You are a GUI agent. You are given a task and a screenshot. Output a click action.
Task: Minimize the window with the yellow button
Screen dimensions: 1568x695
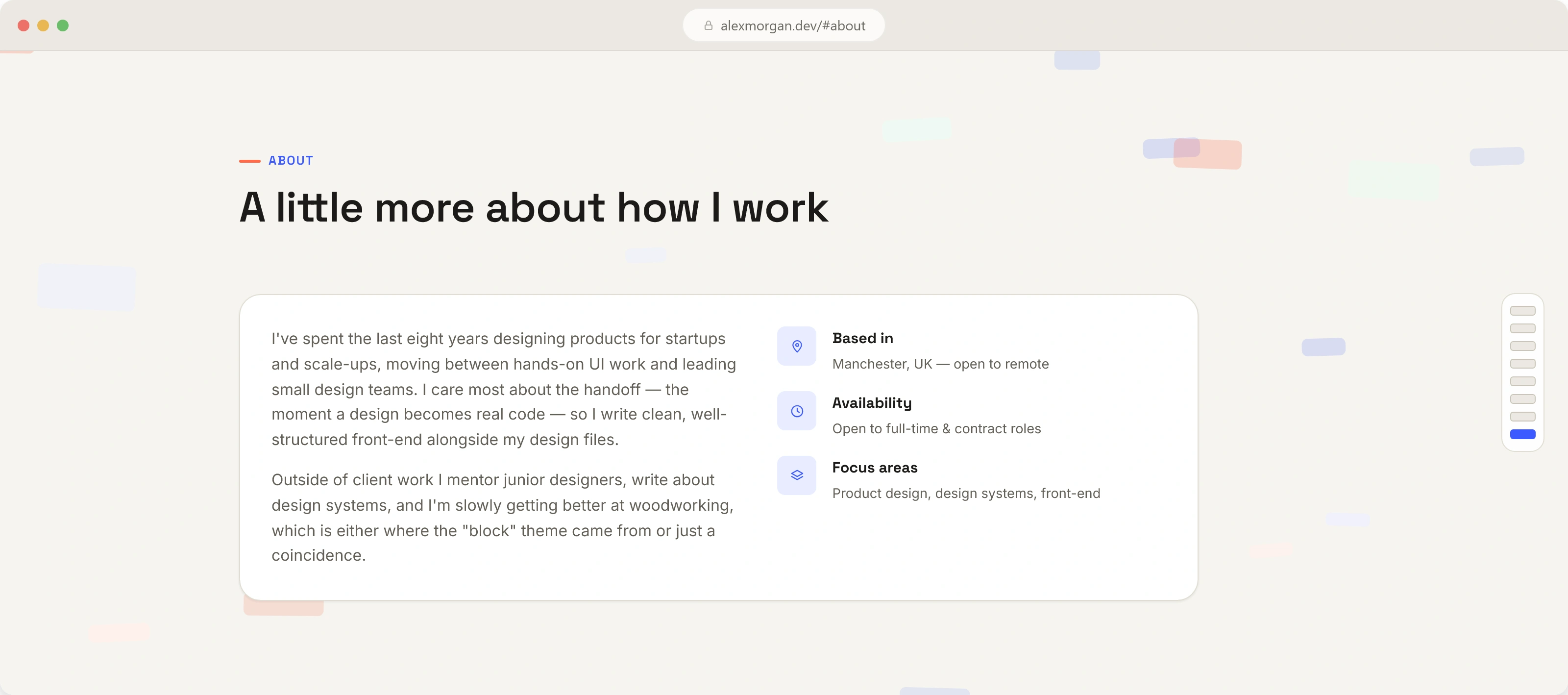pos(43,25)
